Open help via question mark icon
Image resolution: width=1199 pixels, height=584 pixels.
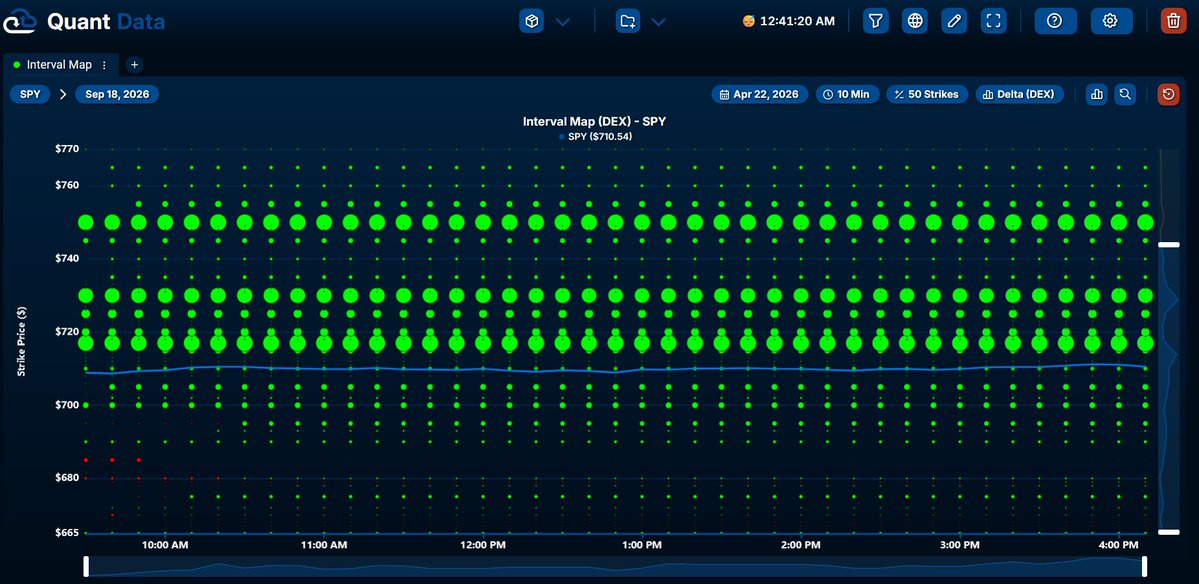click(x=1054, y=21)
